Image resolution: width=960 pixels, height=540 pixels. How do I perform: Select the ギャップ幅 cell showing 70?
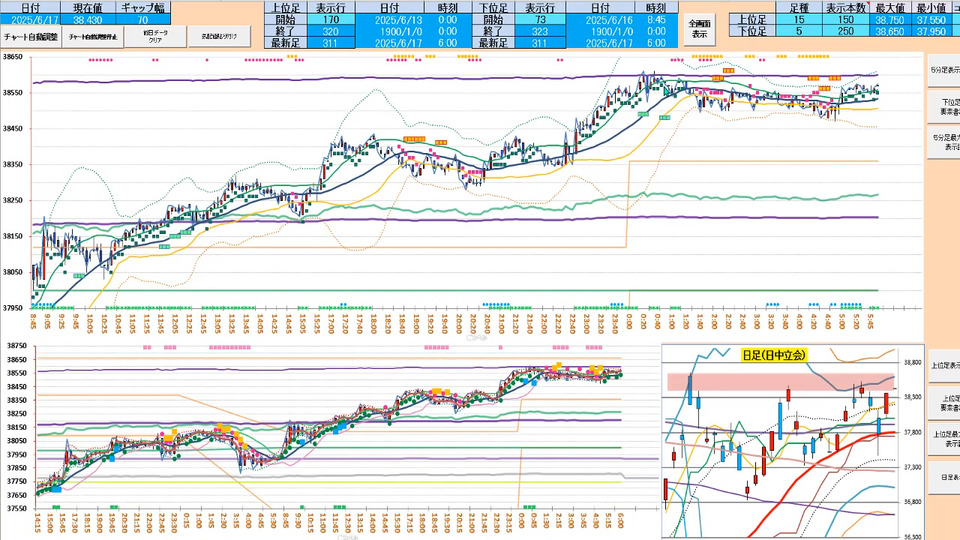pos(142,20)
